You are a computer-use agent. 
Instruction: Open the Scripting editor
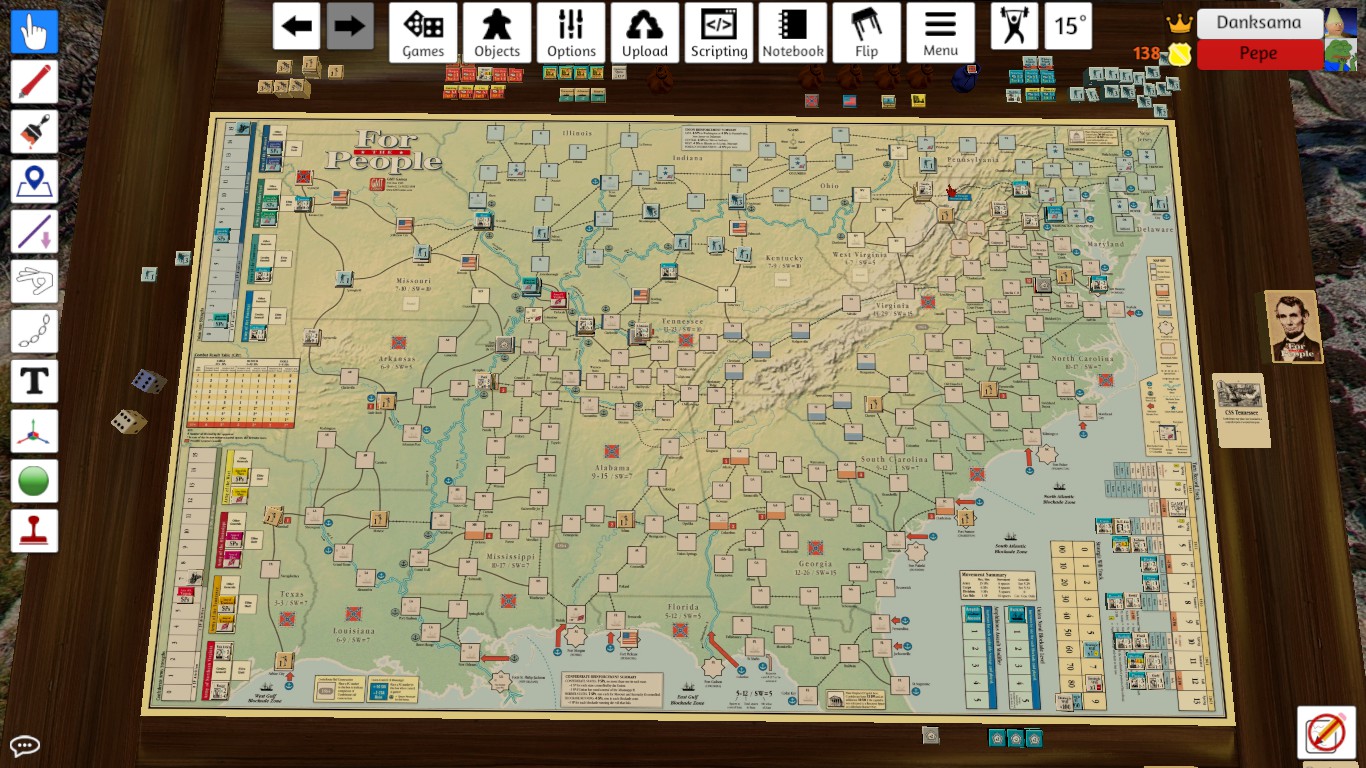(x=719, y=33)
